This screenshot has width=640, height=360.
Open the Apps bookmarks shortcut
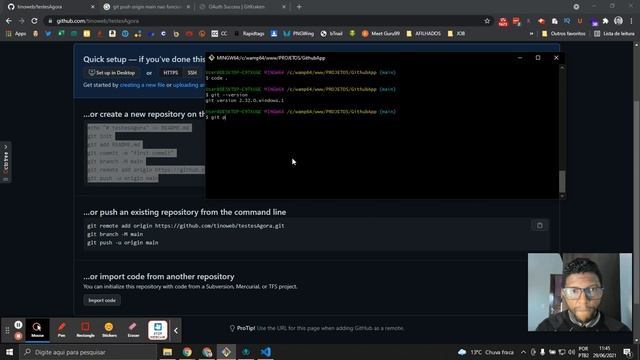pyautogui.click(x=16, y=34)
